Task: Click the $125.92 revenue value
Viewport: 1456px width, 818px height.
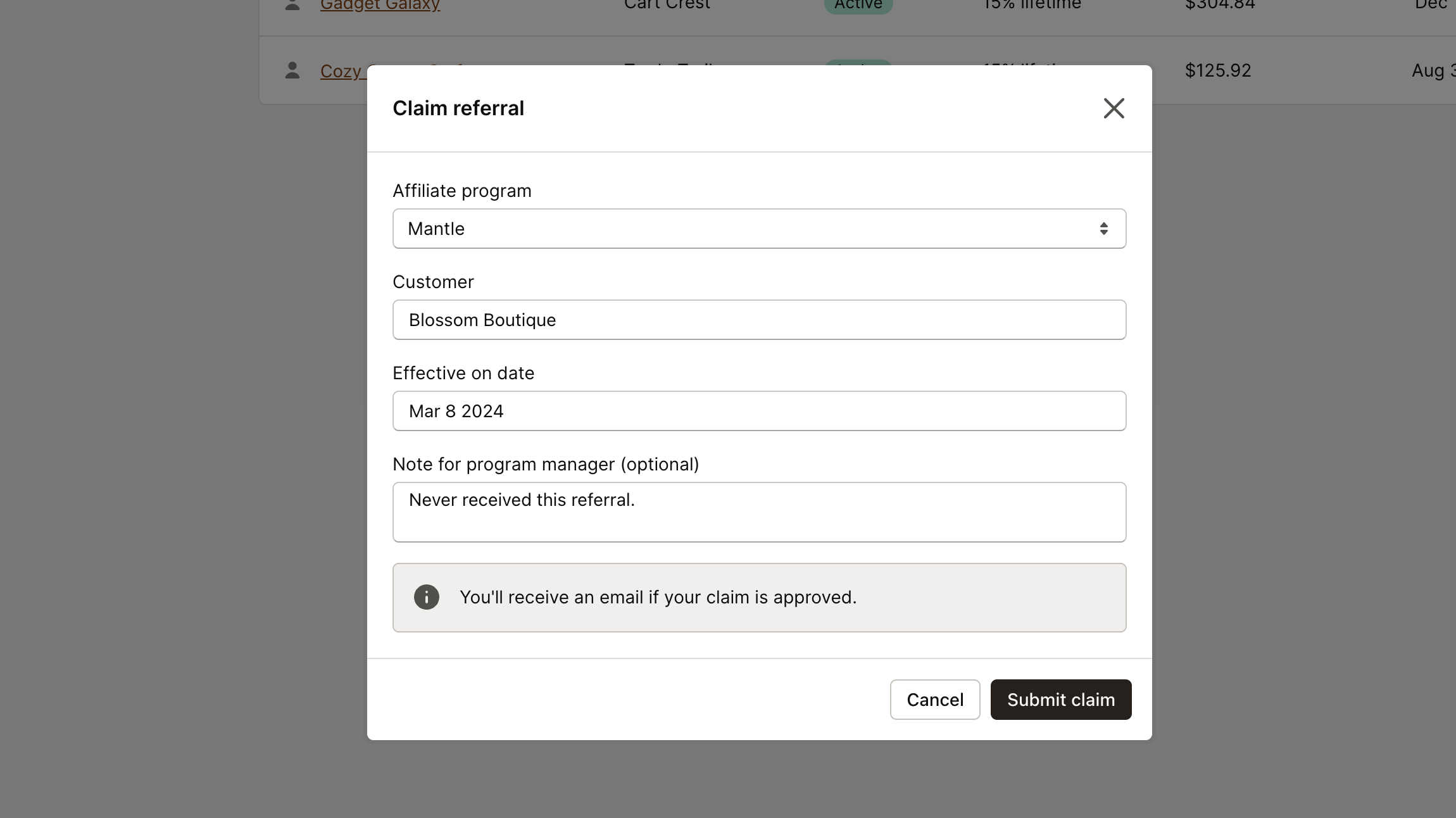Action: pos(1217,70)
